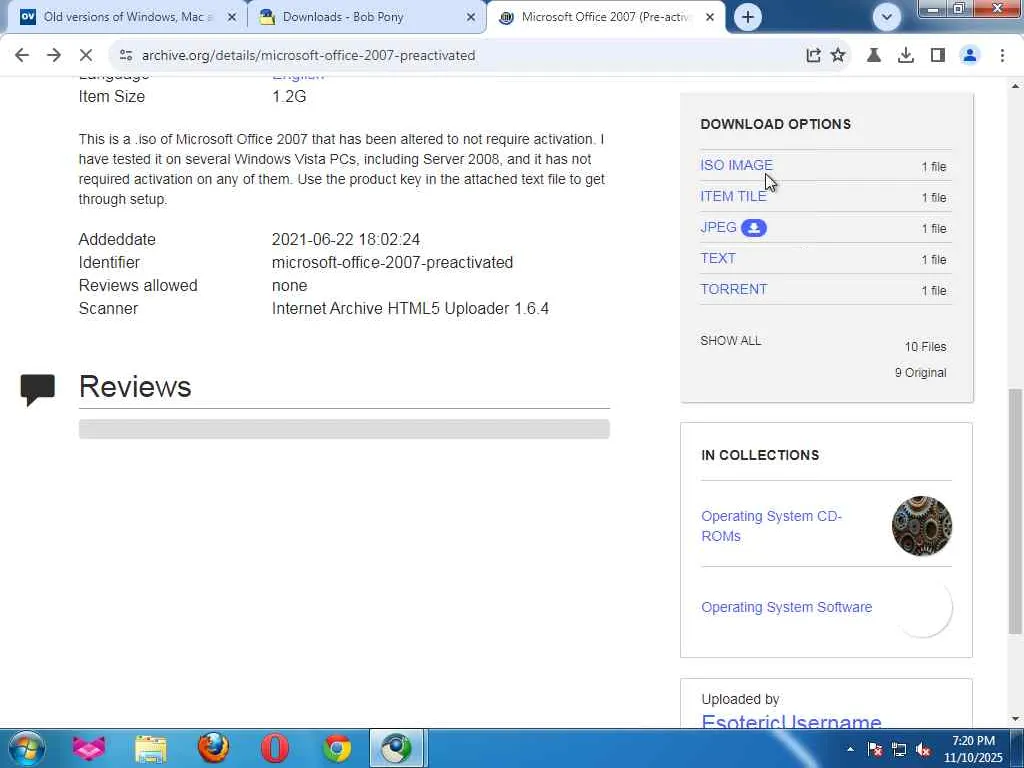
Task: Show hidden system tray icons
Action: 850,749
